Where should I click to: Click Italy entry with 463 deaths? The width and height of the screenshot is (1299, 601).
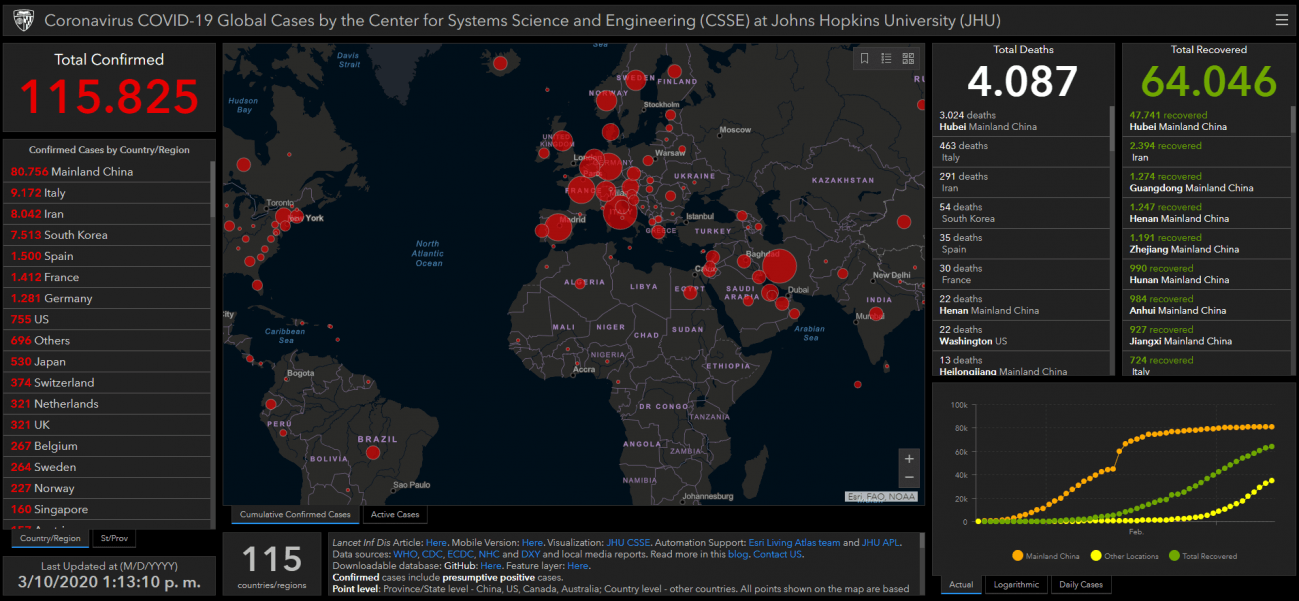pyautogui.click(x=1022, y=151)
